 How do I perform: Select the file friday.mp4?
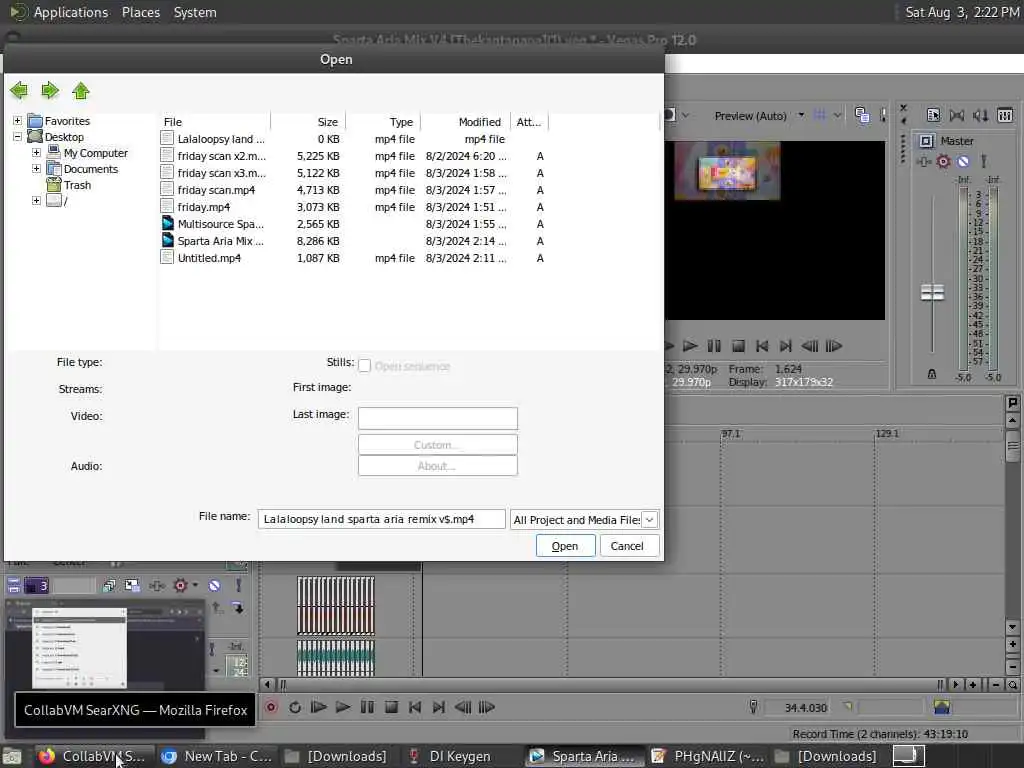353,207
